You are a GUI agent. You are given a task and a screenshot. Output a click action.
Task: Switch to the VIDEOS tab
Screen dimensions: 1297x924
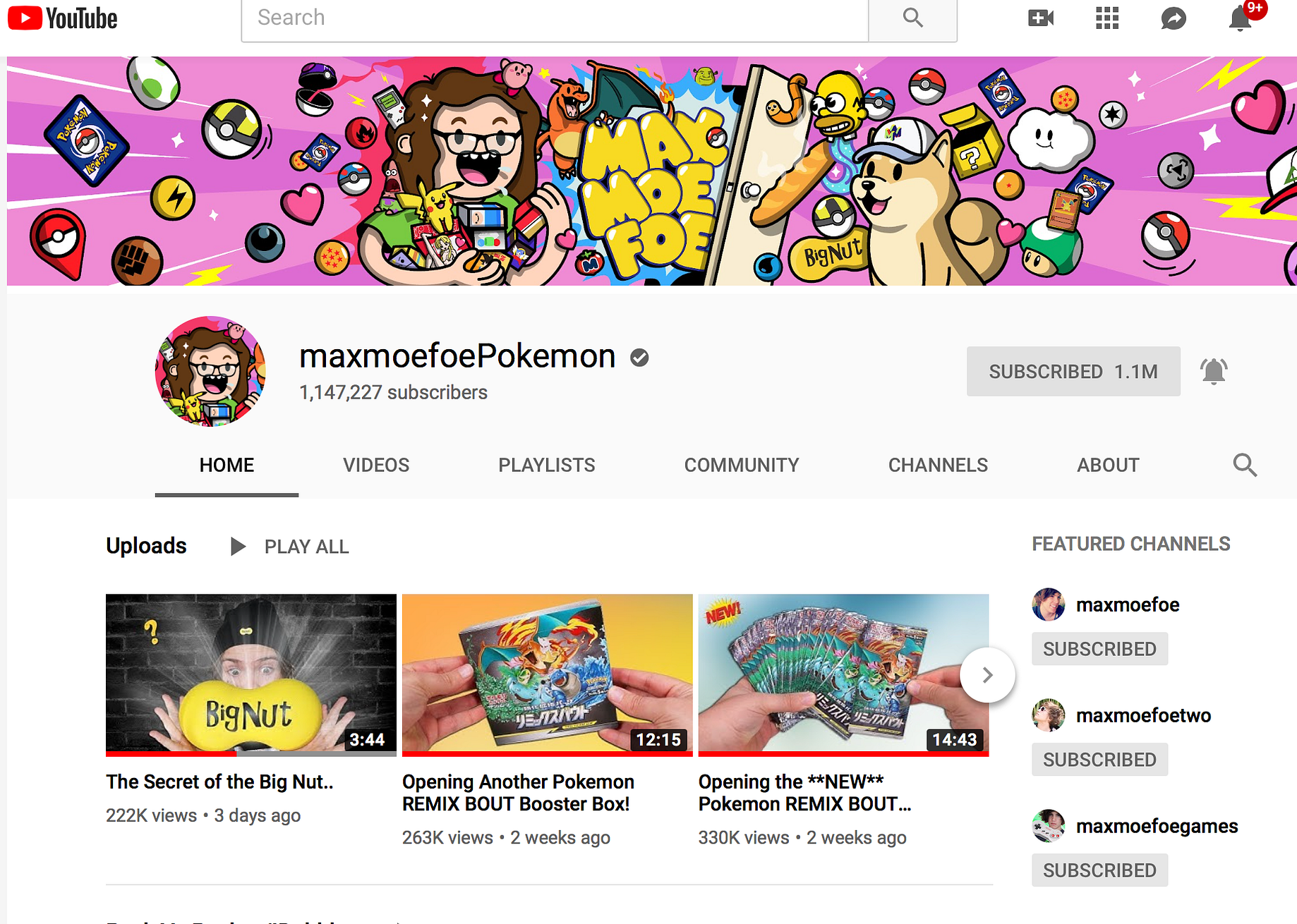coord(376,466)
